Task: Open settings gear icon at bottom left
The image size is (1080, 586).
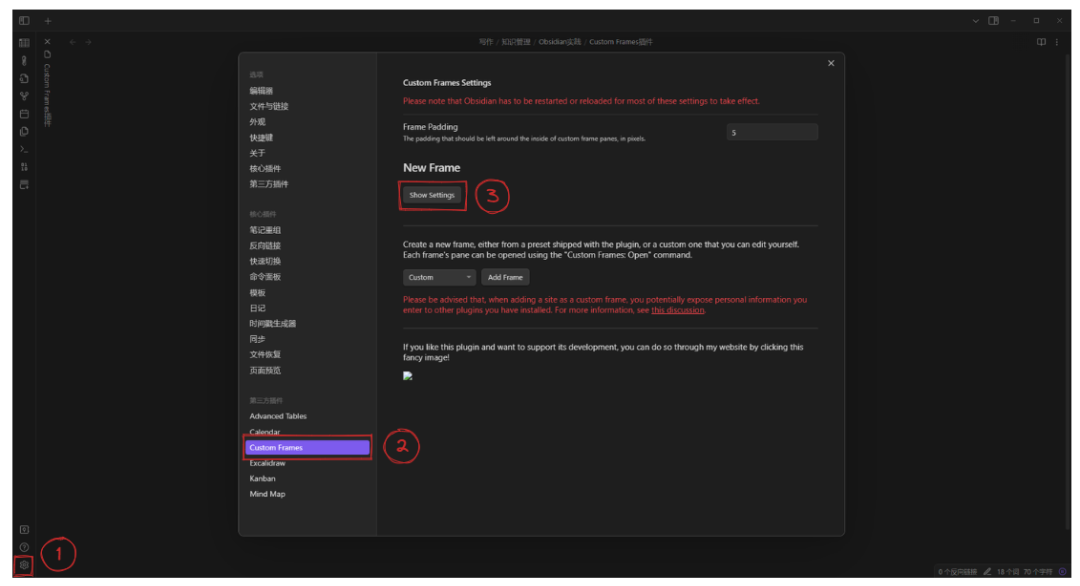Action: pyautogui.click(x=24, y=565)
